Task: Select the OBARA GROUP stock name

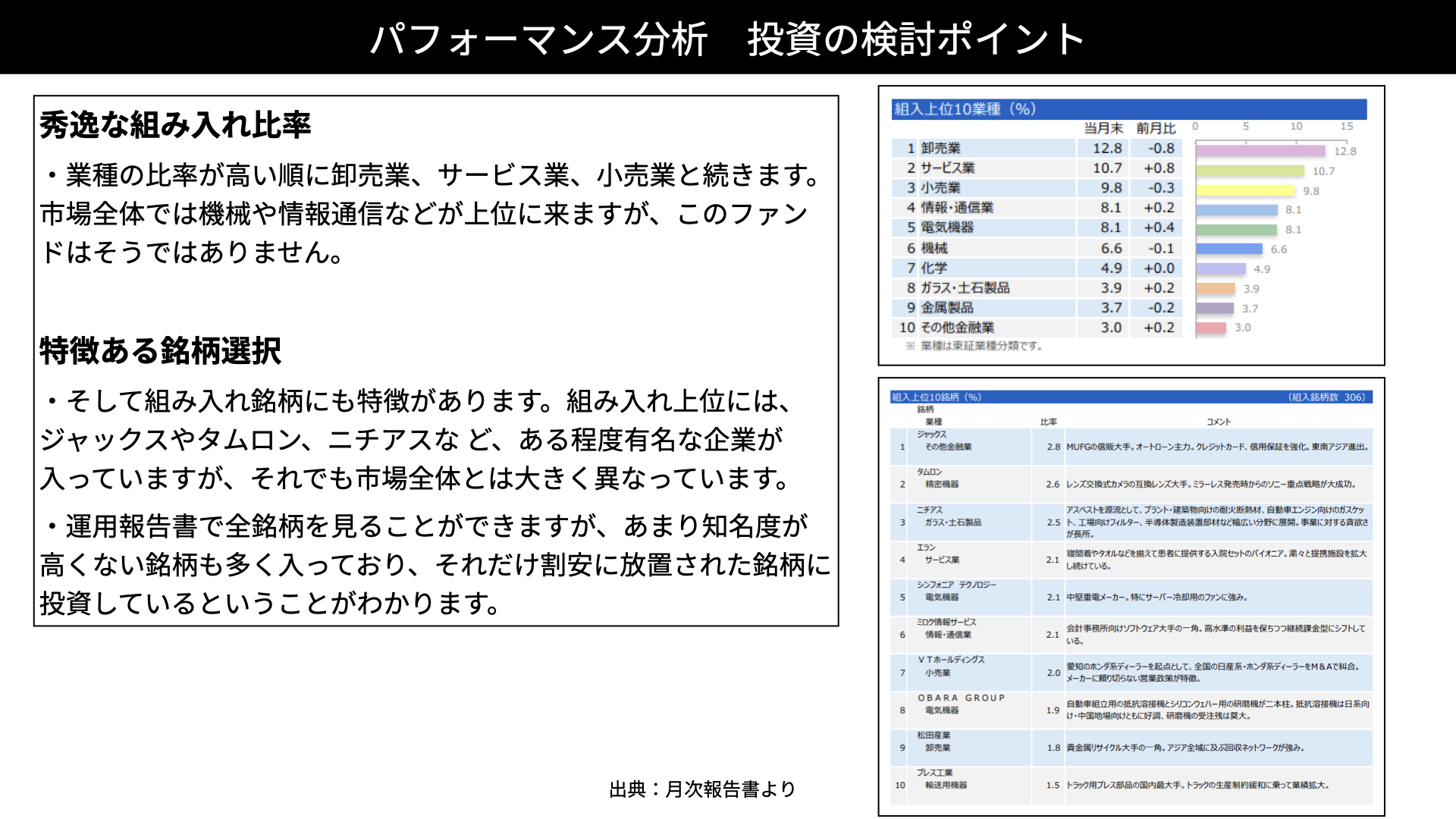Action: (x=962, y=698)
